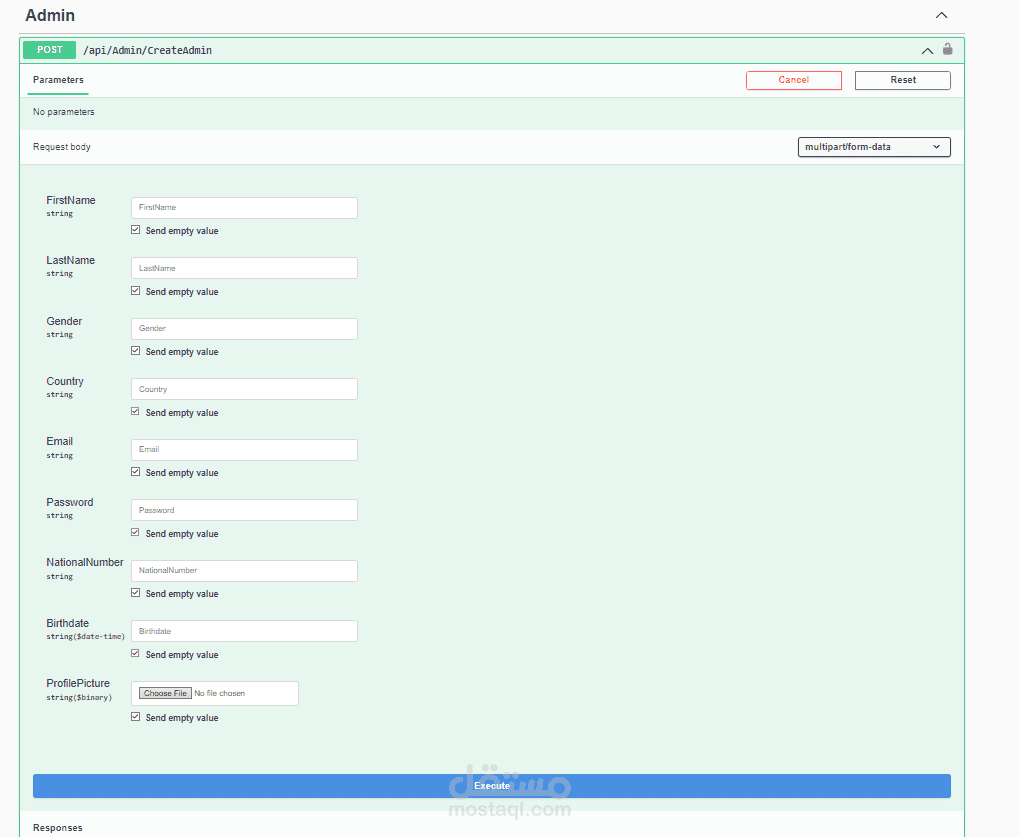Image resolution: width=1020 pixels, height=837 pixels.
Task: Click the 'No parameters' text
Action: (64, 112)
